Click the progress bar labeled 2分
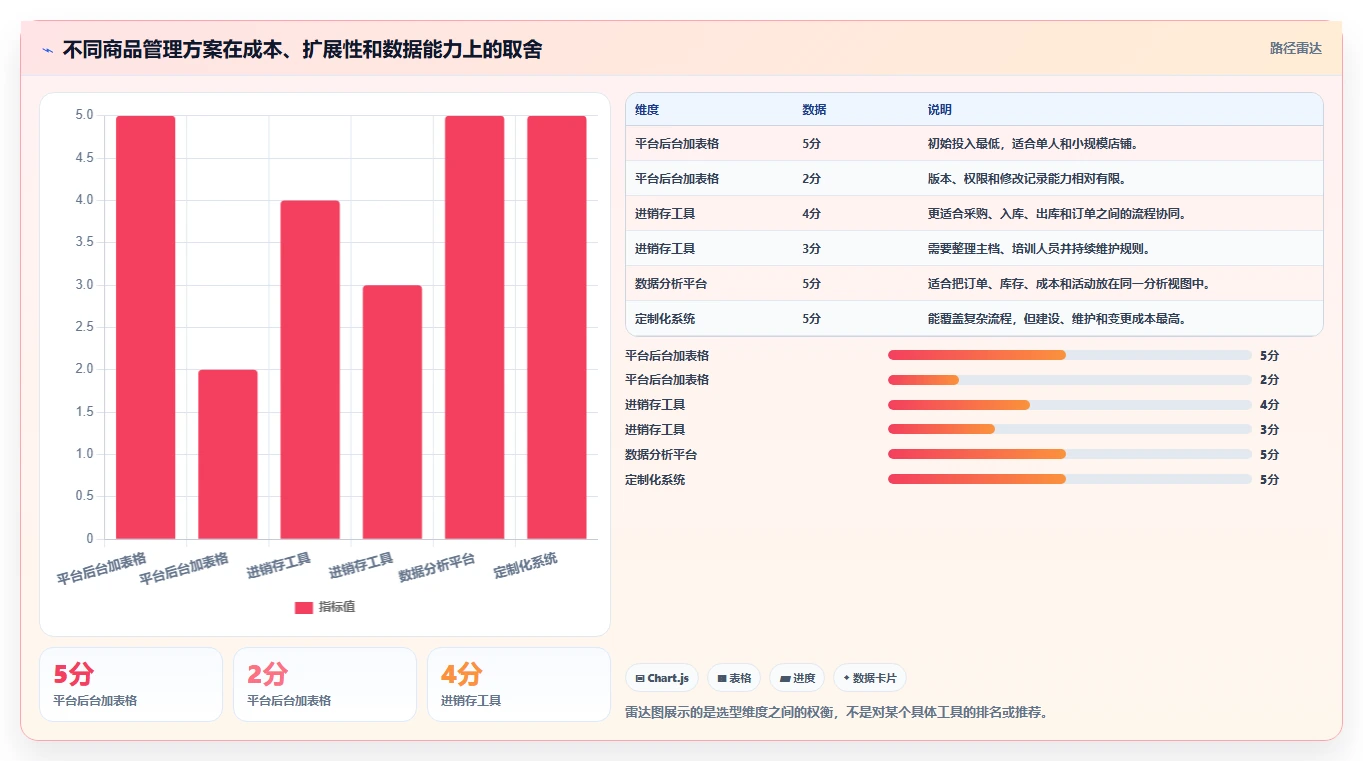This screenshot has width=1363, height=761. [1070, 380]
